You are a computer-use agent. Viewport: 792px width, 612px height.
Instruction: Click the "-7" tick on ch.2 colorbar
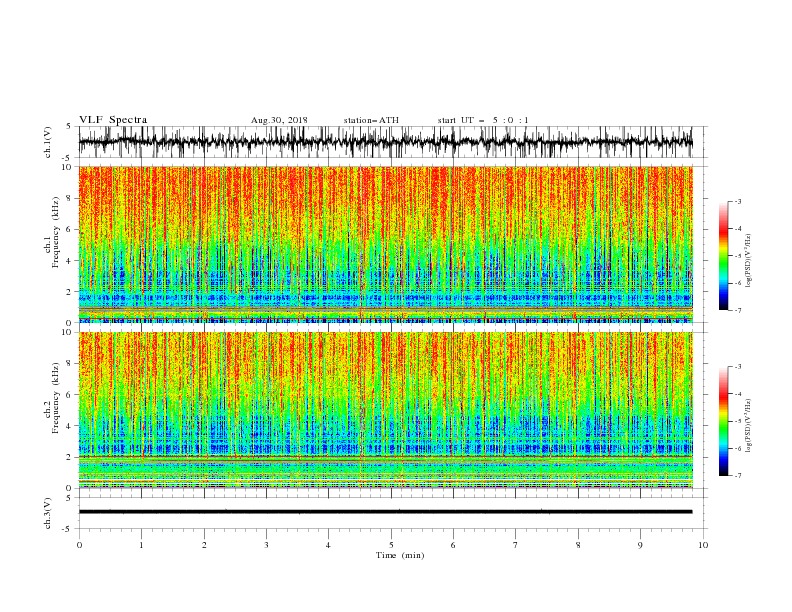tap(737, 476)
